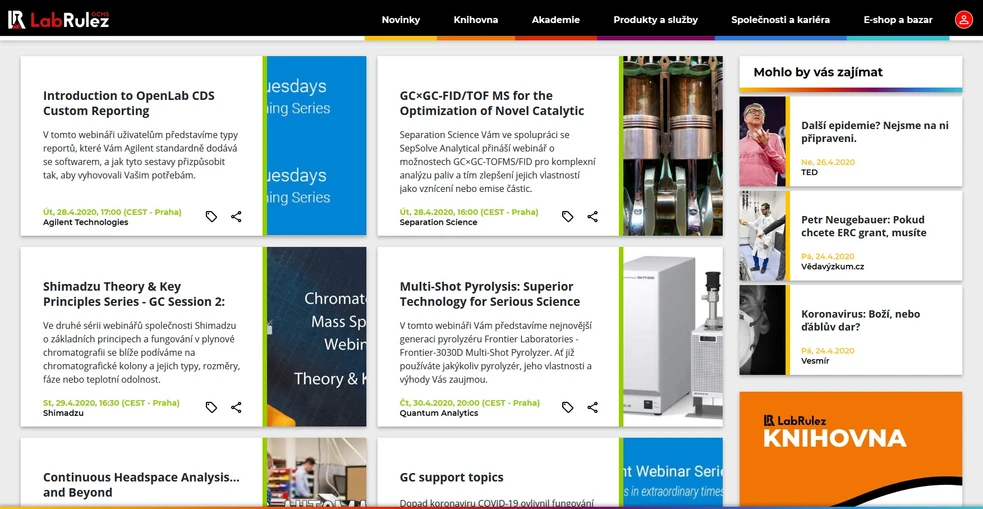The image size is (983, 509).
Task: Click the Vědavýzkum.cz source label
Action: coord(833,266)
